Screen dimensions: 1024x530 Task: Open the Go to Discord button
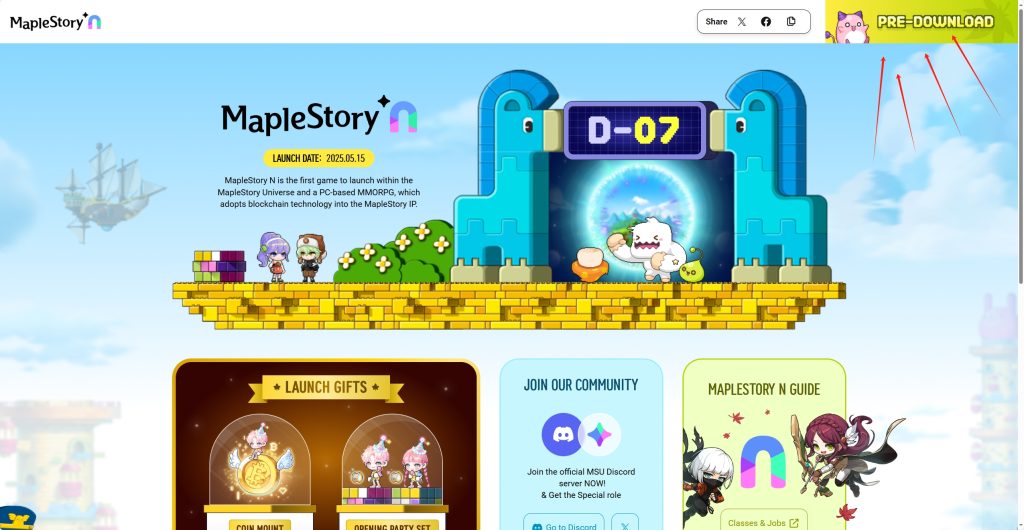pyautogui.click(x=564, y=526)
